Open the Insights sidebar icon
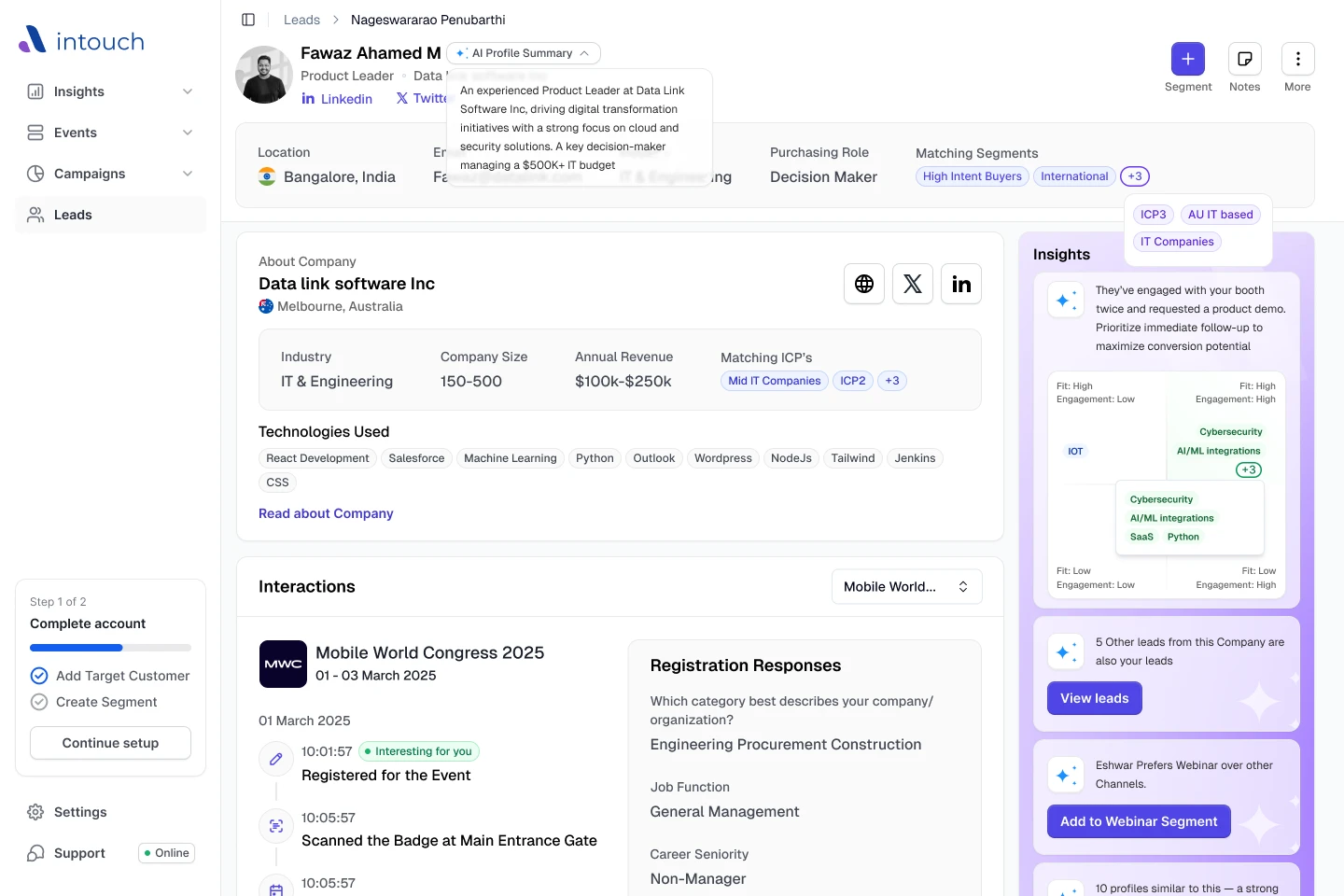 pyautogui.click(x=35, y=91)
